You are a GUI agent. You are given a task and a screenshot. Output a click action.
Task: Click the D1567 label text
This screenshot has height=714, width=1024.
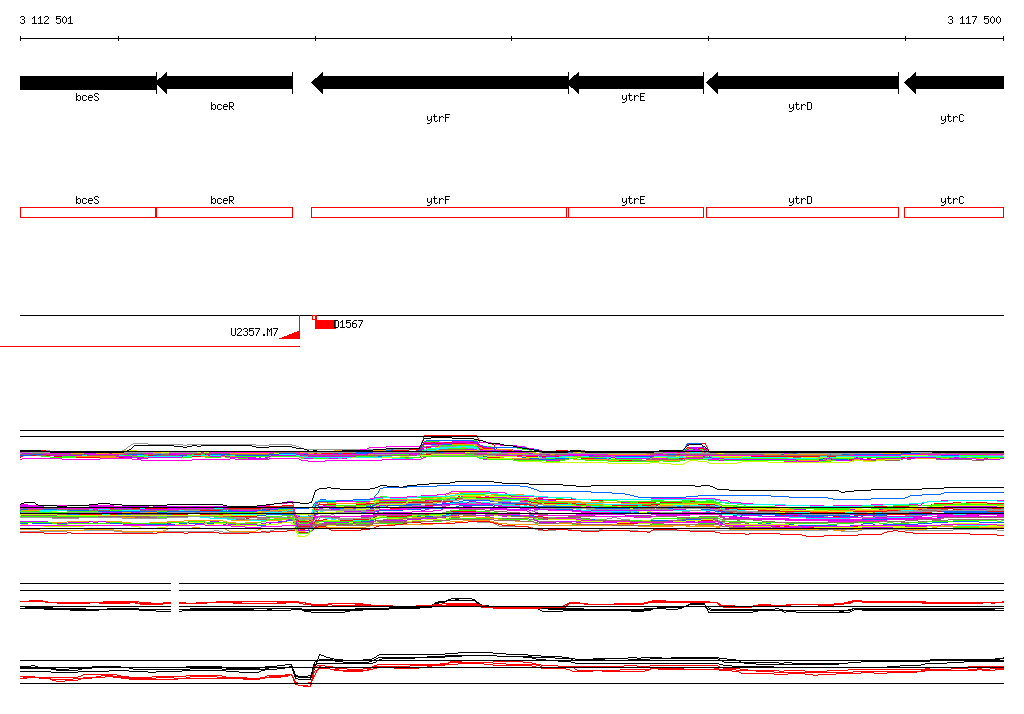(349, 324)
